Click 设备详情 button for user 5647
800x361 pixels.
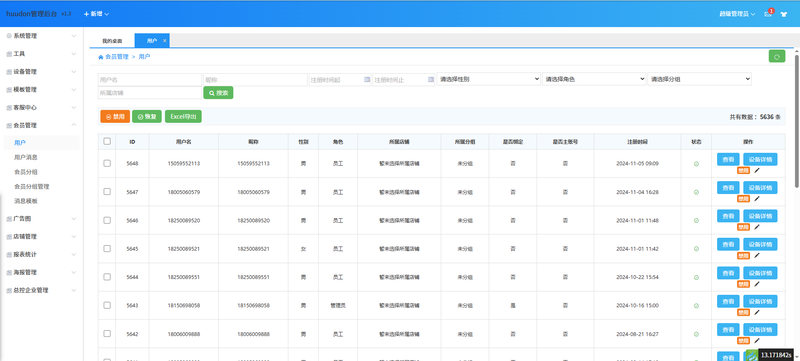pyautogui.click(x=760, y=188)
